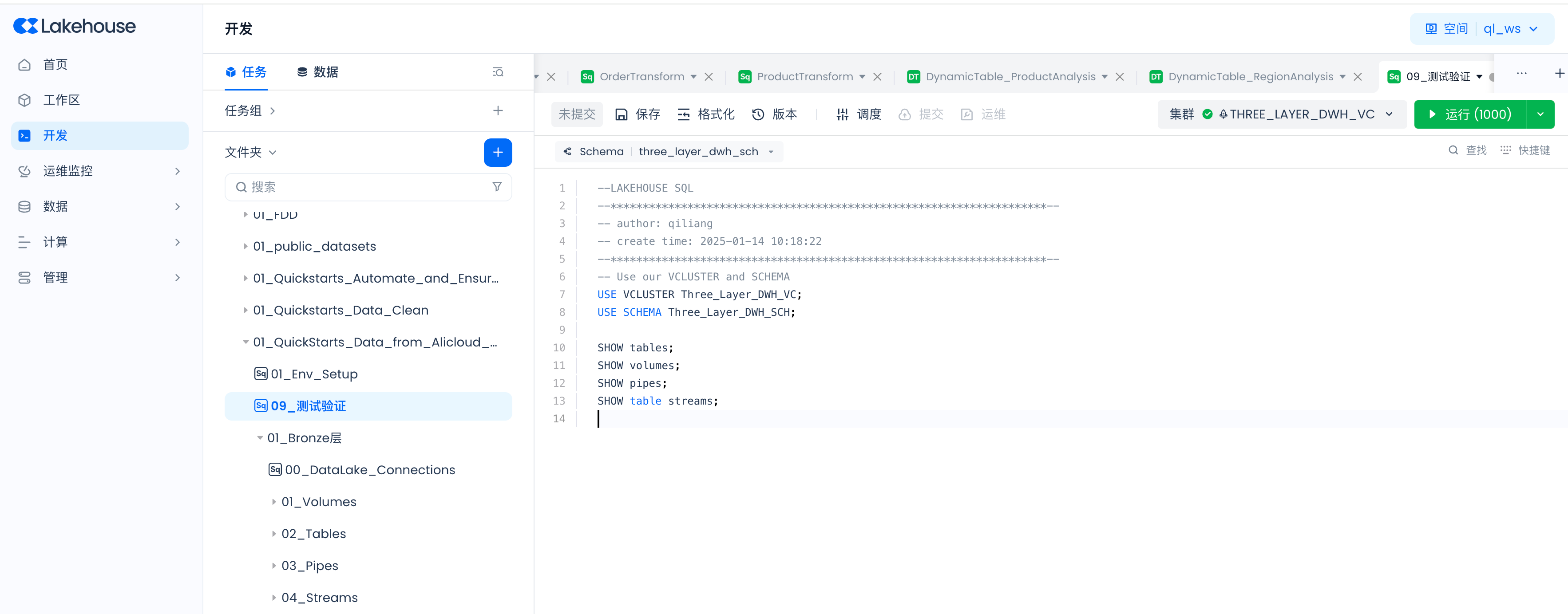
Task: Click the find (查找) icon in the editor
Action: tap(1453, 150)
